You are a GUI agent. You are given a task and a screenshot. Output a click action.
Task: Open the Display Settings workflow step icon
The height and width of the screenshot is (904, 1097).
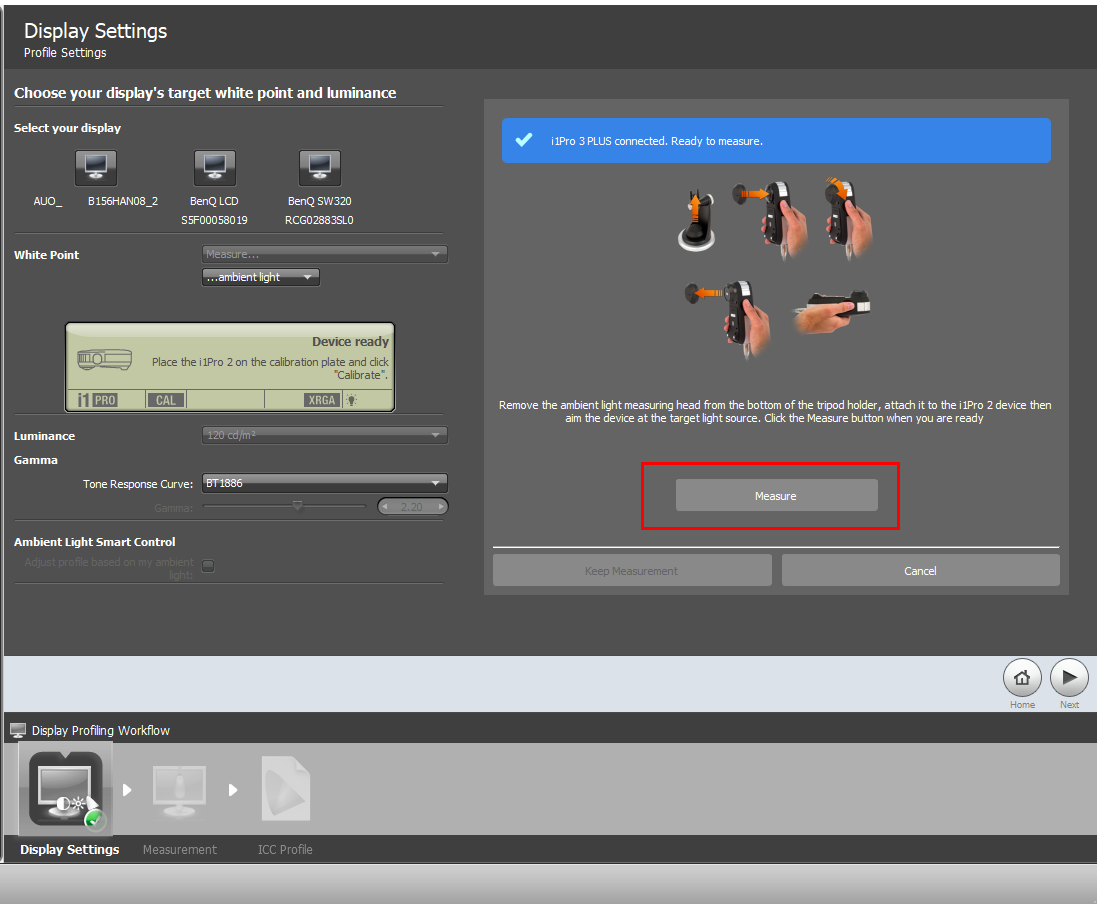66,791
